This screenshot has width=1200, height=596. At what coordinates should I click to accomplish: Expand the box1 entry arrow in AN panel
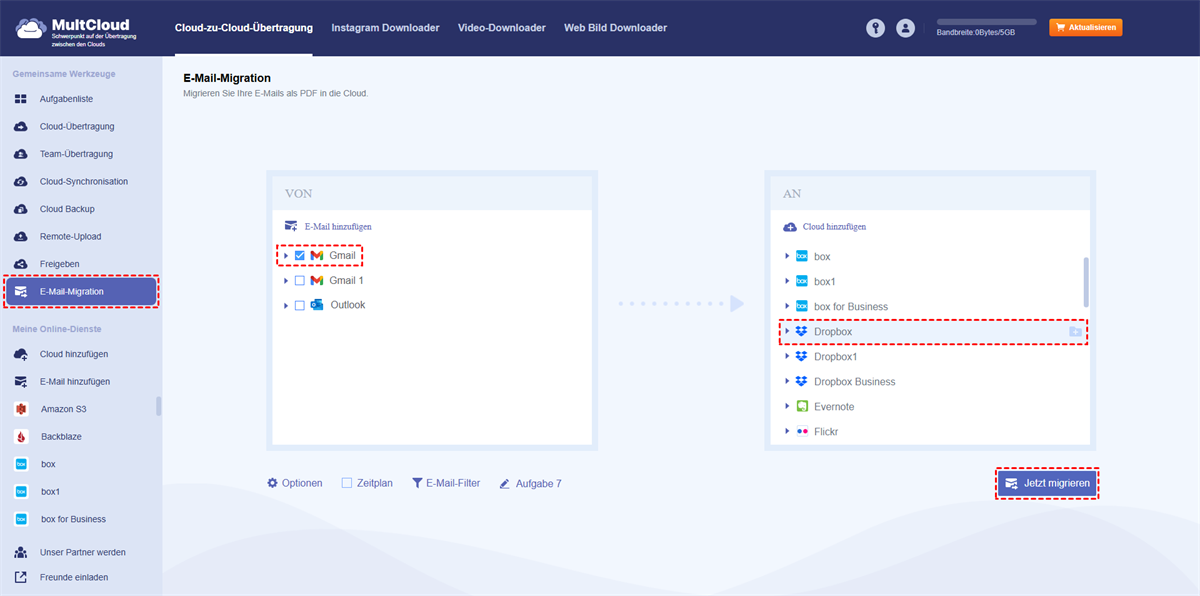click(x=787, y=282)
